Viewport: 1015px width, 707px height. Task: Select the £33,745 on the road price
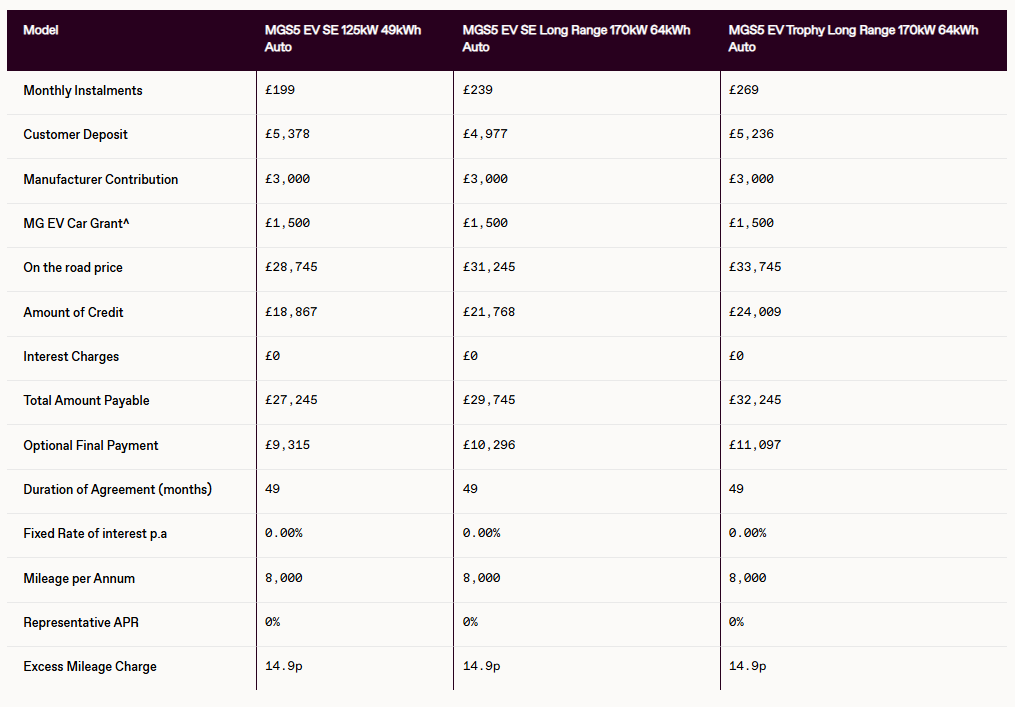(x=755, y=268)
